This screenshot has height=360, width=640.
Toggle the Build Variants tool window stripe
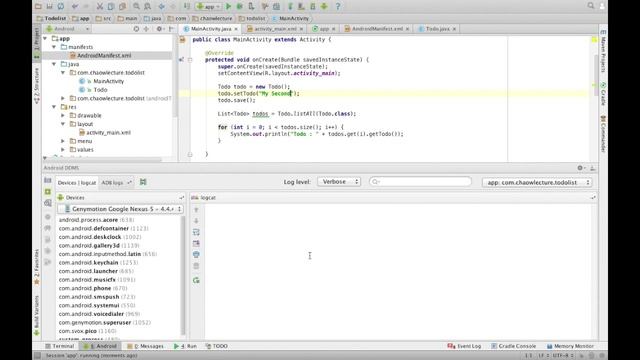pyautogui.click(x=37, y=315)
